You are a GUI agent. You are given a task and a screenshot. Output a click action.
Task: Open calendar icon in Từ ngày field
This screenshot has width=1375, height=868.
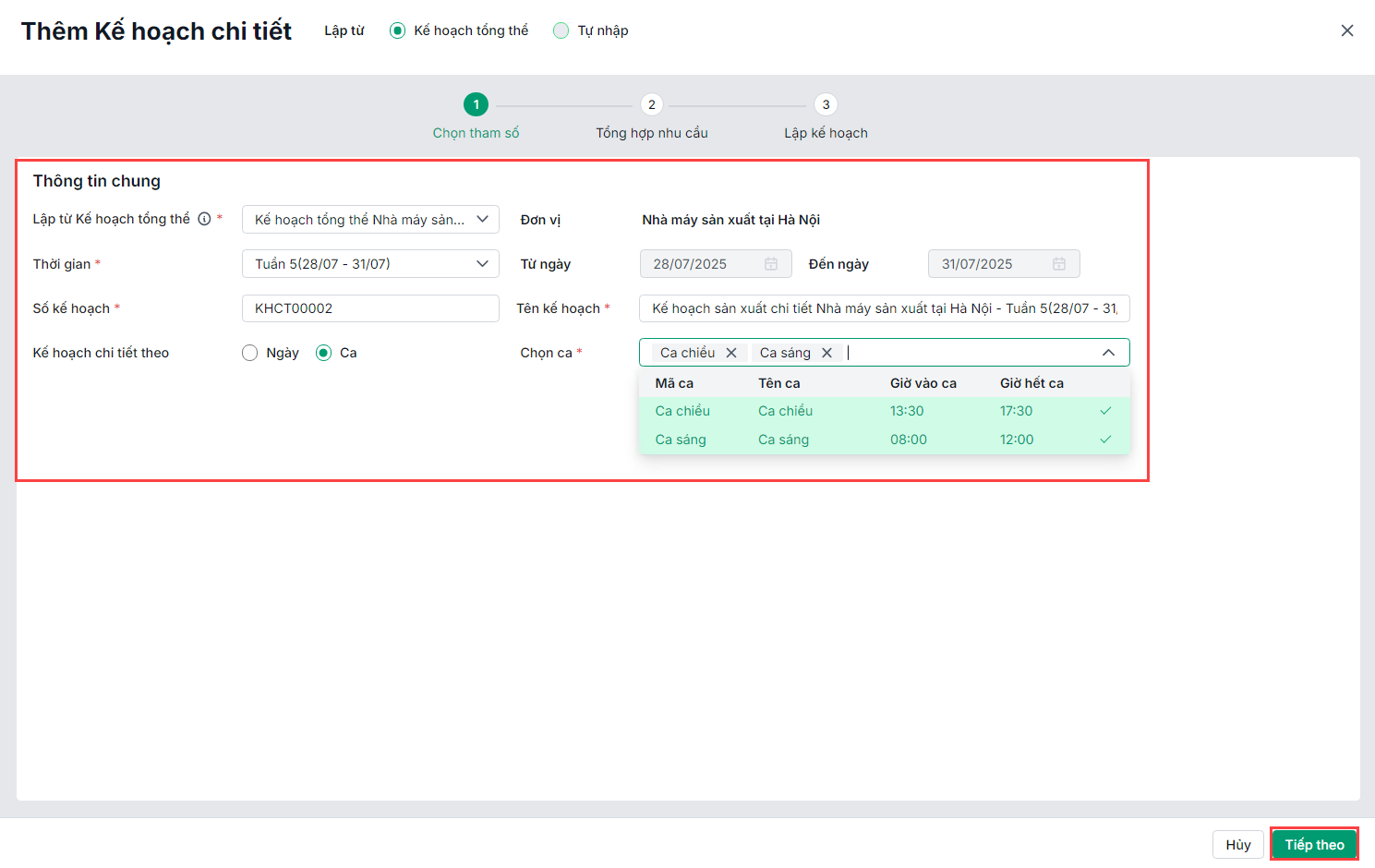point(771,264)
